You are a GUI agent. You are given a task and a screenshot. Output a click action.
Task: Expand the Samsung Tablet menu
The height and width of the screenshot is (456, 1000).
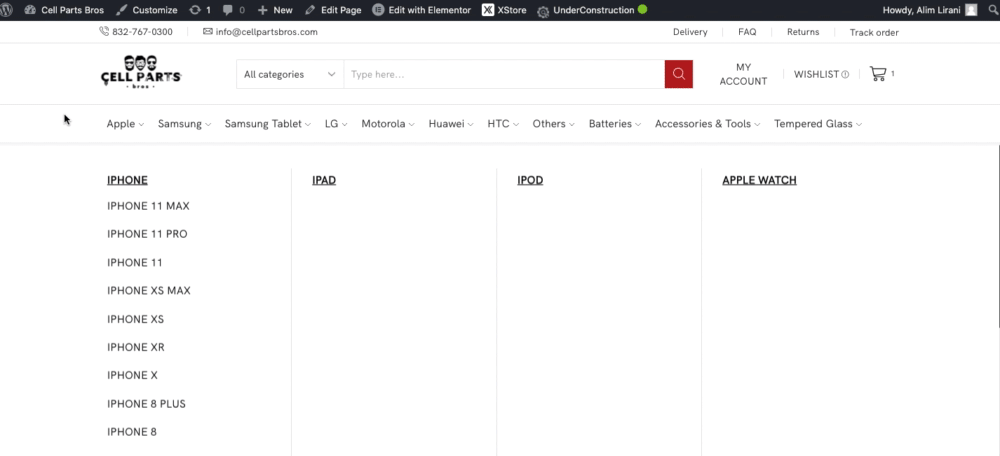click(268, 124)
